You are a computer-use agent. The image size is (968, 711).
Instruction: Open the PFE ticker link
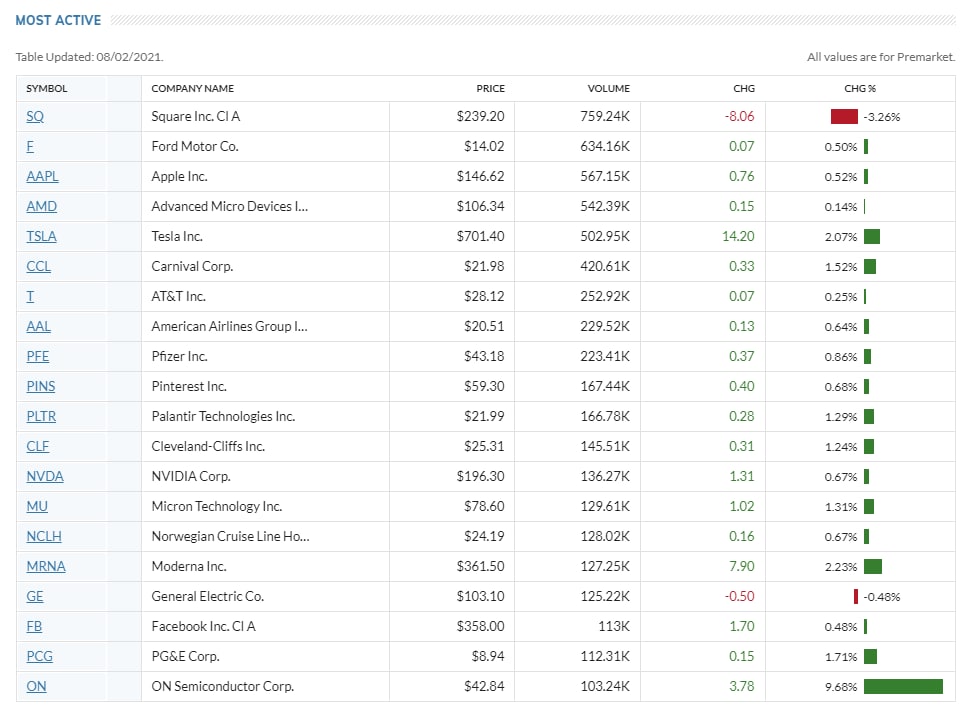coord(38,356)
